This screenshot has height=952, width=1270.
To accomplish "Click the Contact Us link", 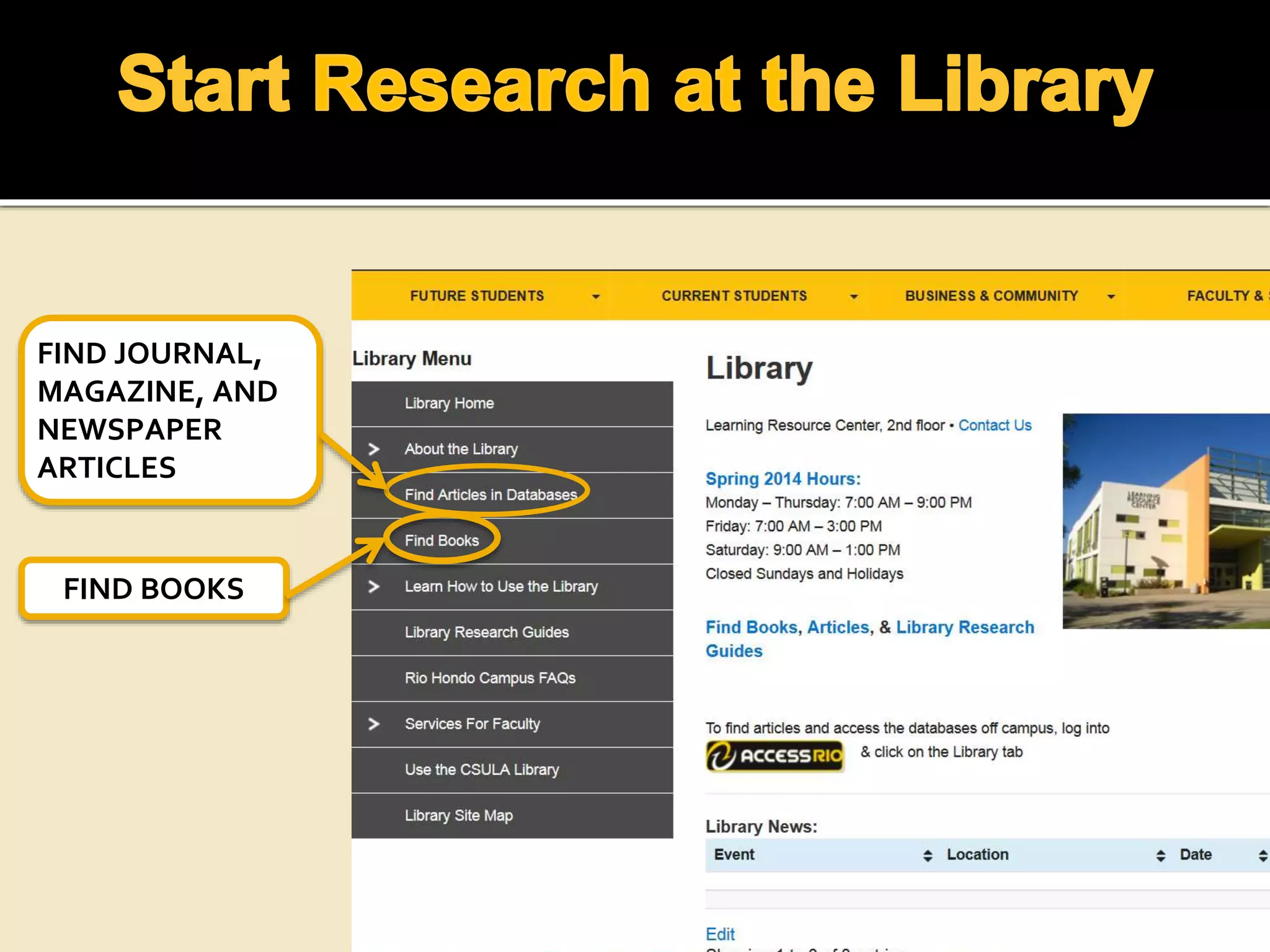I will [995, 425].
